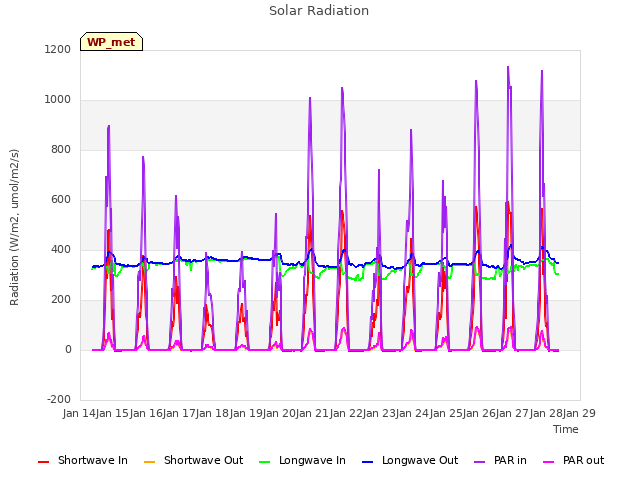Screen dimensions: 640x480
Task: Click the -200 y-axis tick label
Action: pyautogui.click(x=59, y=399)
